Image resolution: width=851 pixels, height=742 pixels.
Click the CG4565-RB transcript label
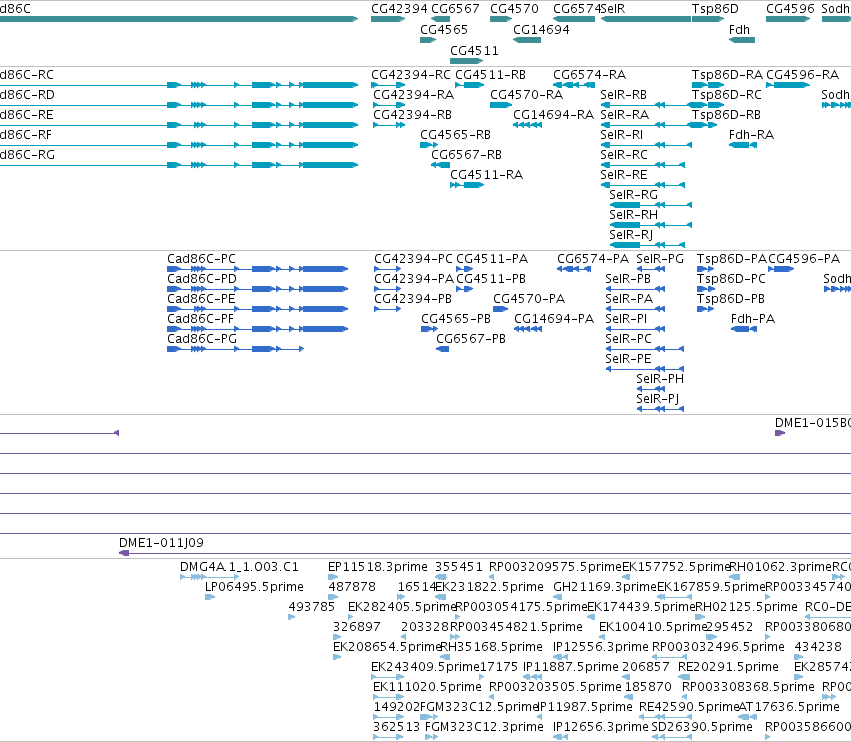455,135
